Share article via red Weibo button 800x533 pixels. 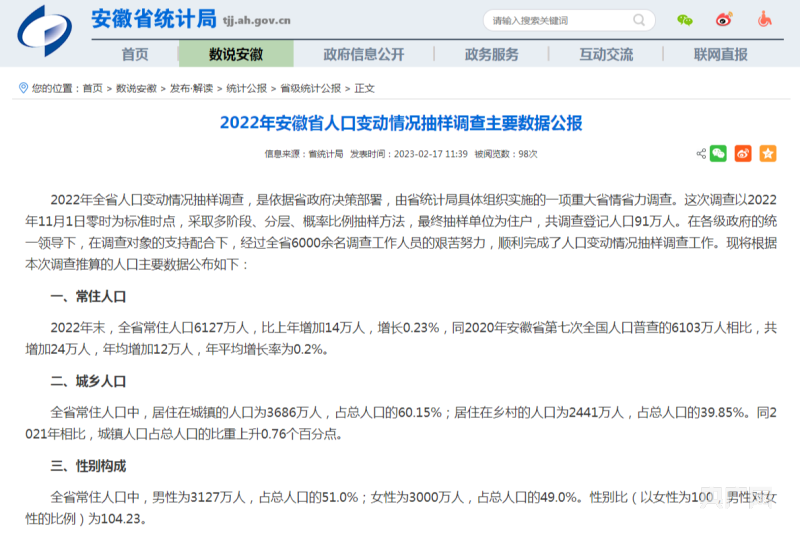(x=743, y=154)
